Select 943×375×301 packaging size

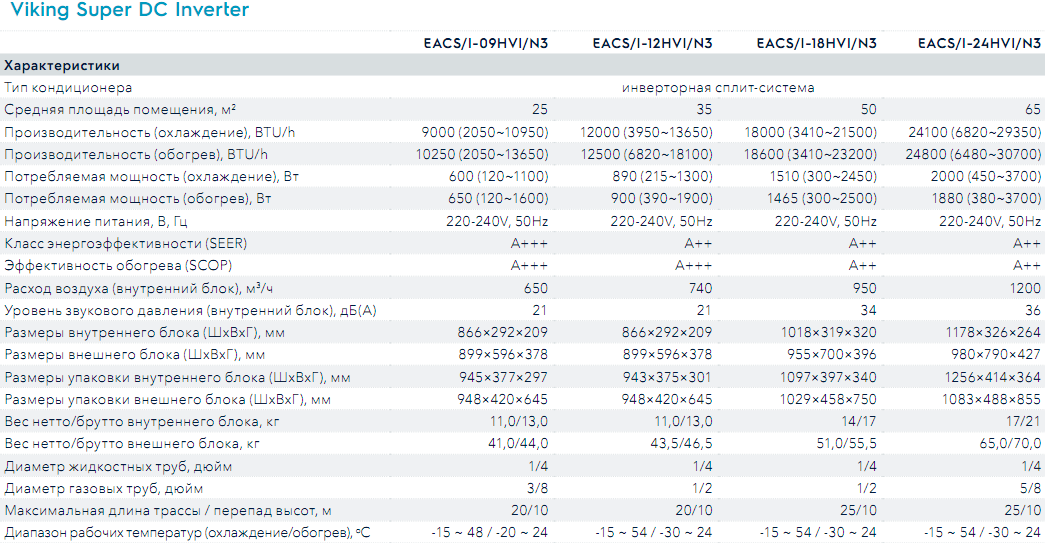(x=667, y=378)
